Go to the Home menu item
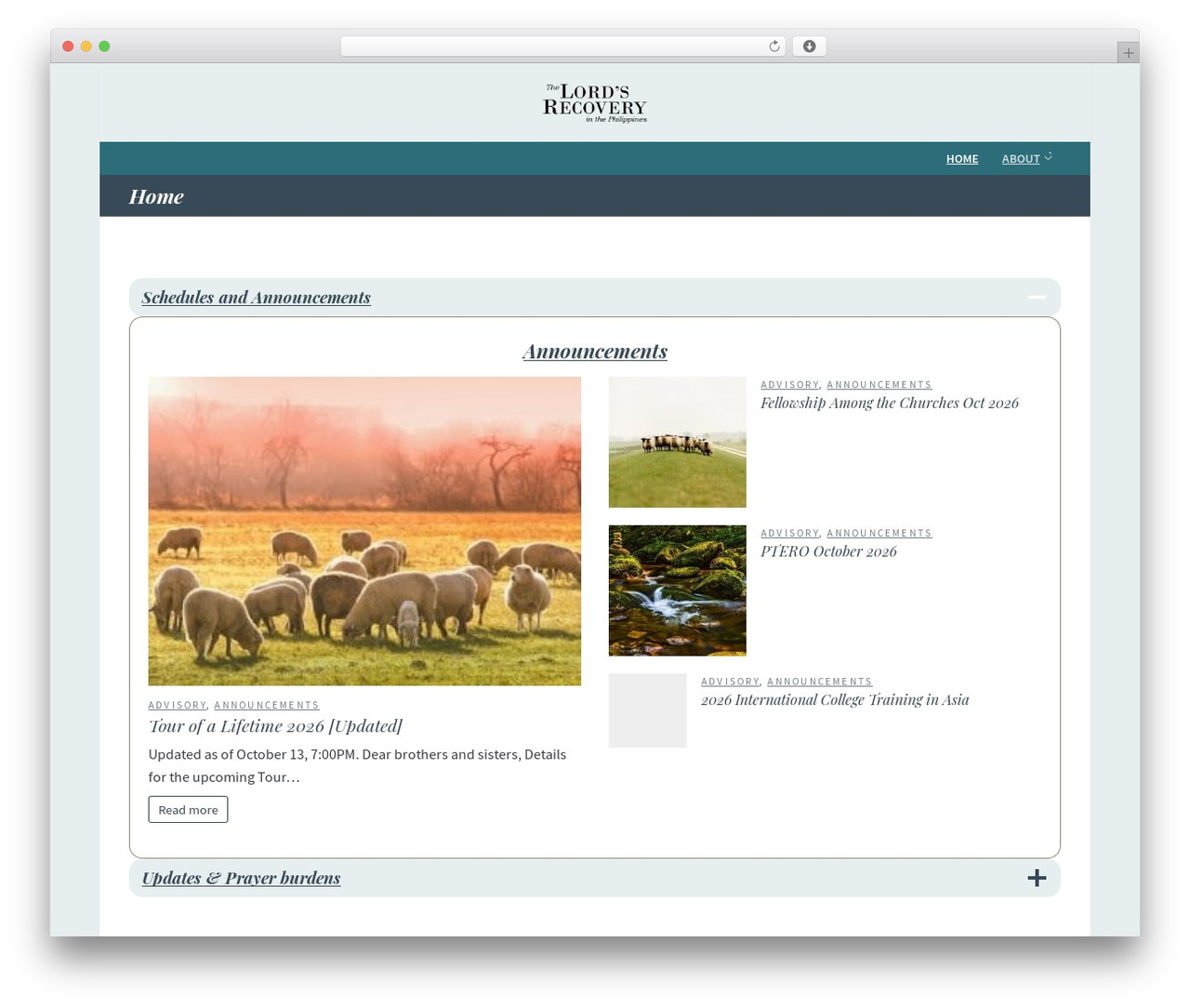This screenshot has height=1008, width=1190. pos(962,159)
